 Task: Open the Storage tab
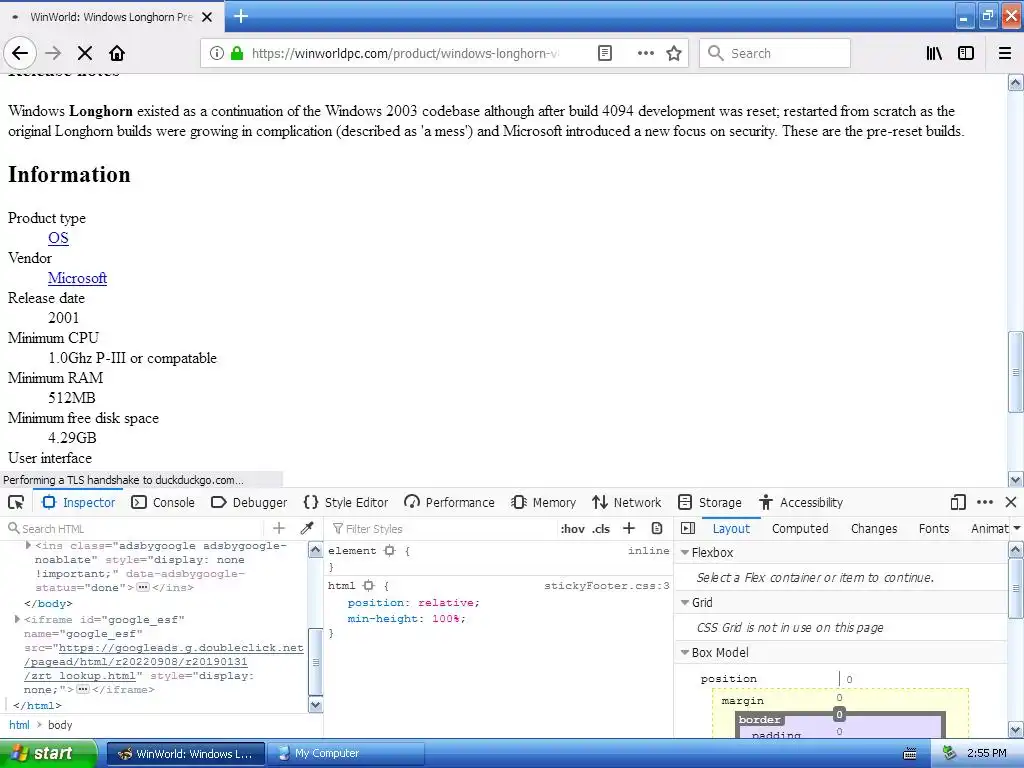[x=710, y=502]
